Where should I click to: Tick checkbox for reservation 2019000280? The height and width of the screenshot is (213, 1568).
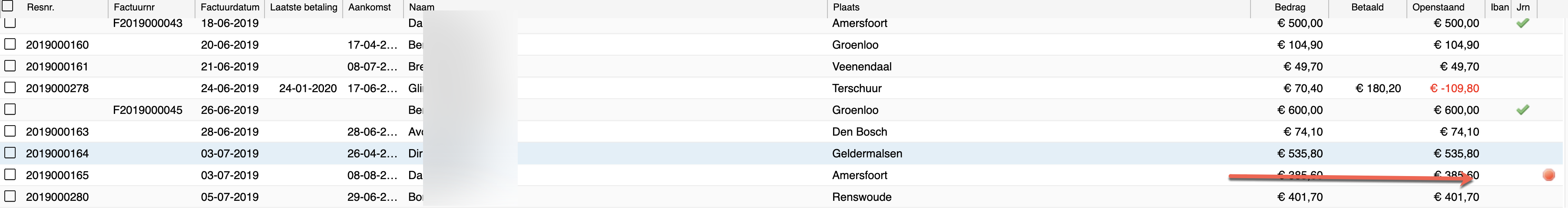tap(10, 196)
